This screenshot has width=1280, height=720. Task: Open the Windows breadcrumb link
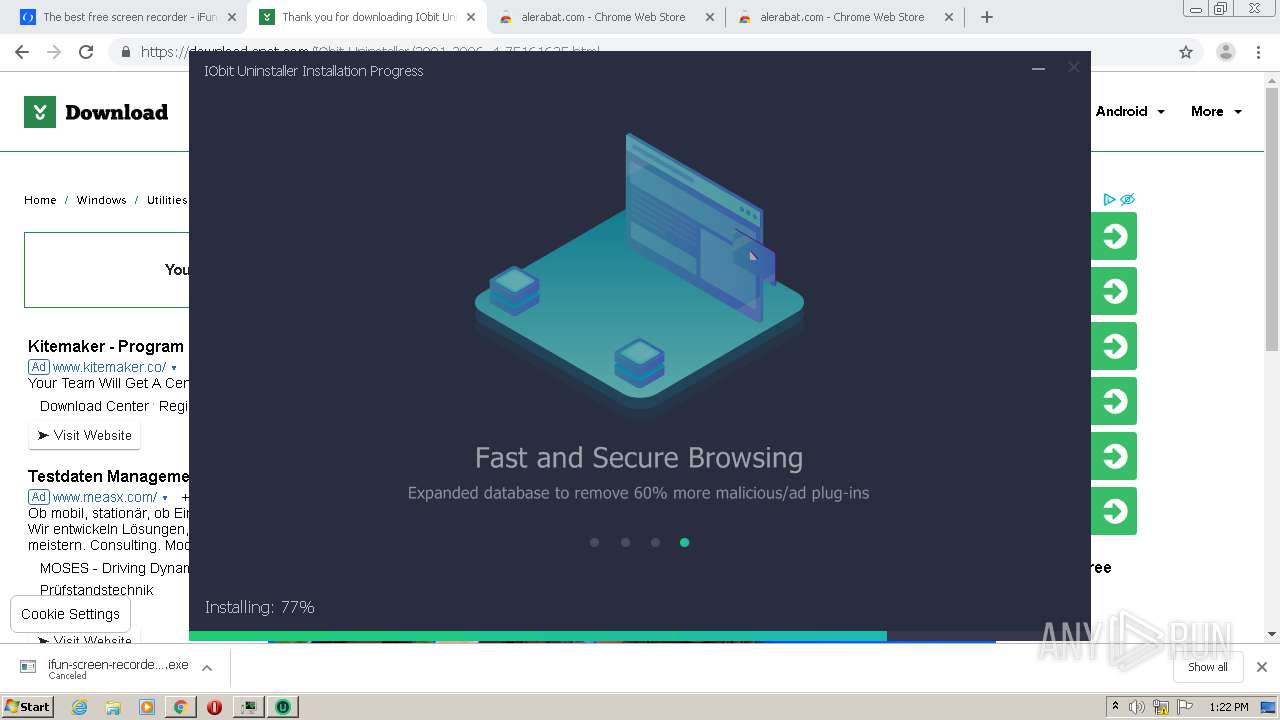tap(101, 200)
